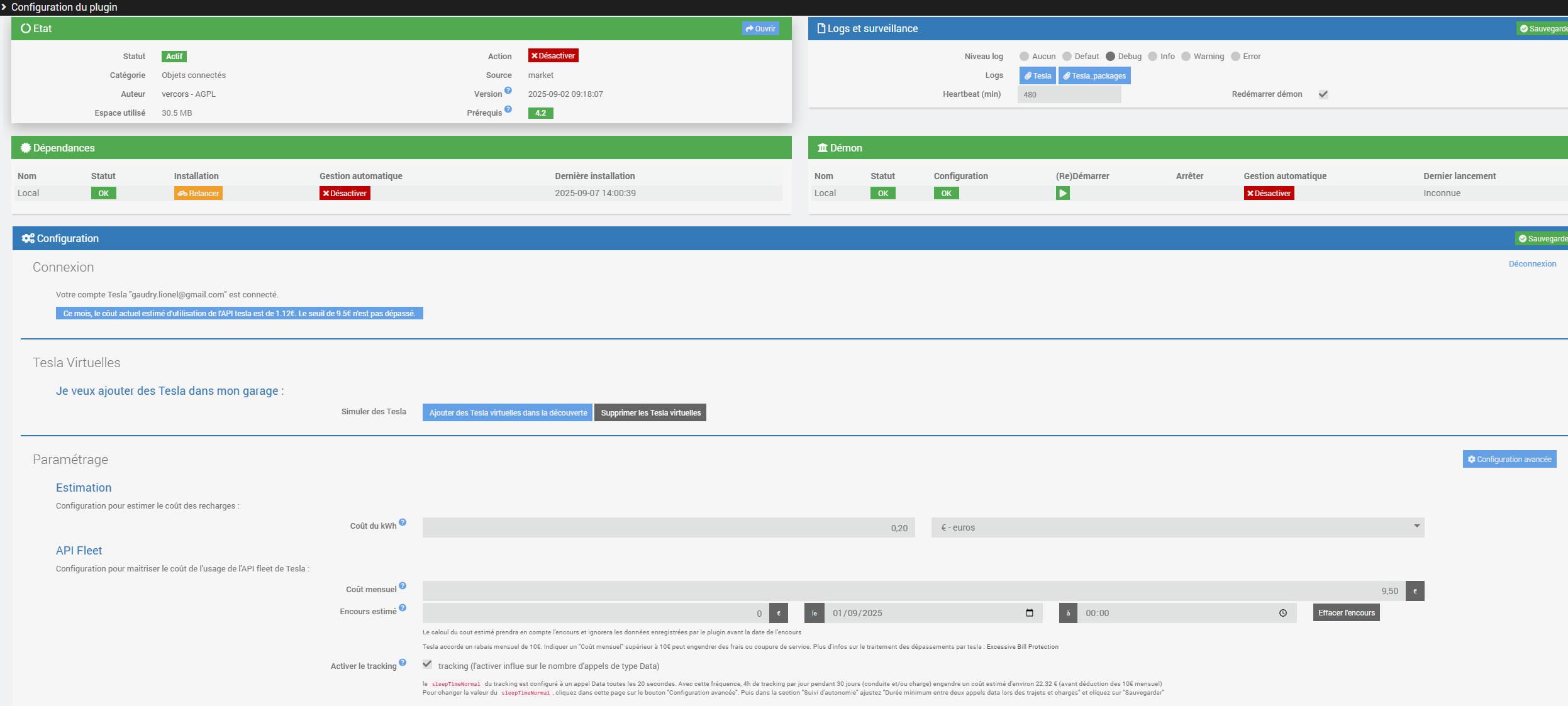Viewport: 1568px width, 706px height.
Task: Toggle the Redémarrer démon checkbox
Action: [x=1323, y=94]
